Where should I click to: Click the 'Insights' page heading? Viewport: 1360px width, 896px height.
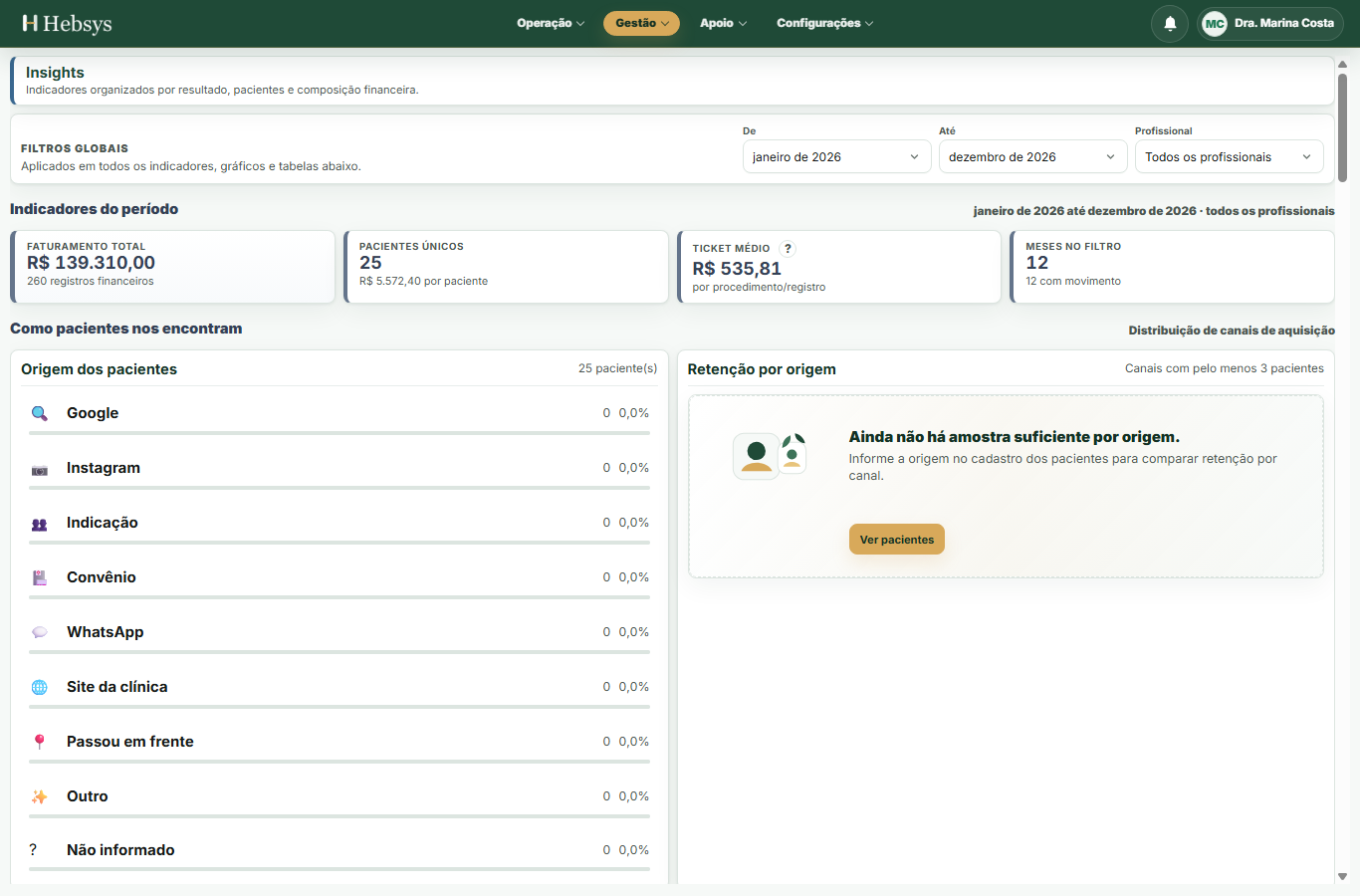click(55, 73)
